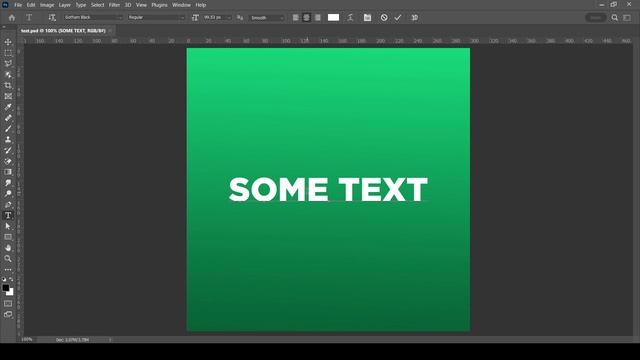Screen dimensions: 640x360
Task: Select the Path Selection tool
Action: click(x=8, y=226)
